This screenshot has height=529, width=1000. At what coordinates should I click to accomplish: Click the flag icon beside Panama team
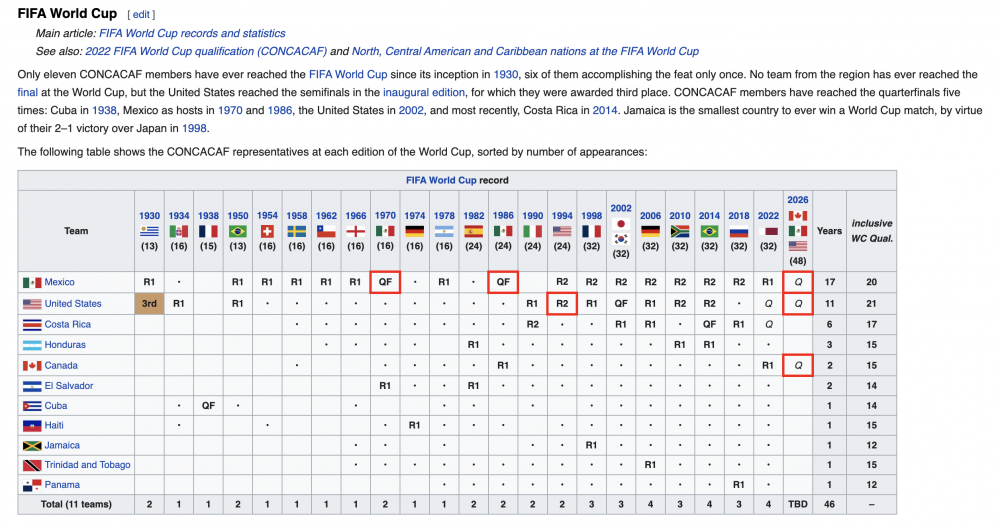(32, 485)
